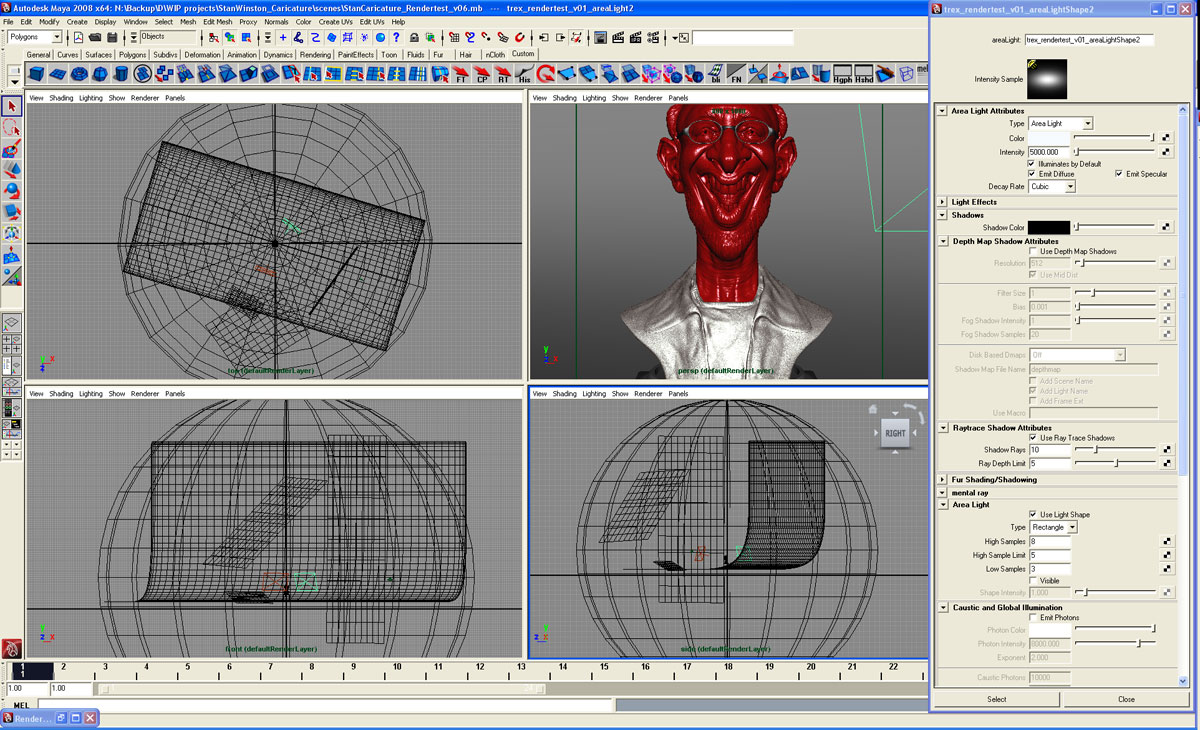This screenshot has width=1200, height=730.
Task: Toggle Use Ray Trace Shadows checkbox
Action: pos(1033,438)
